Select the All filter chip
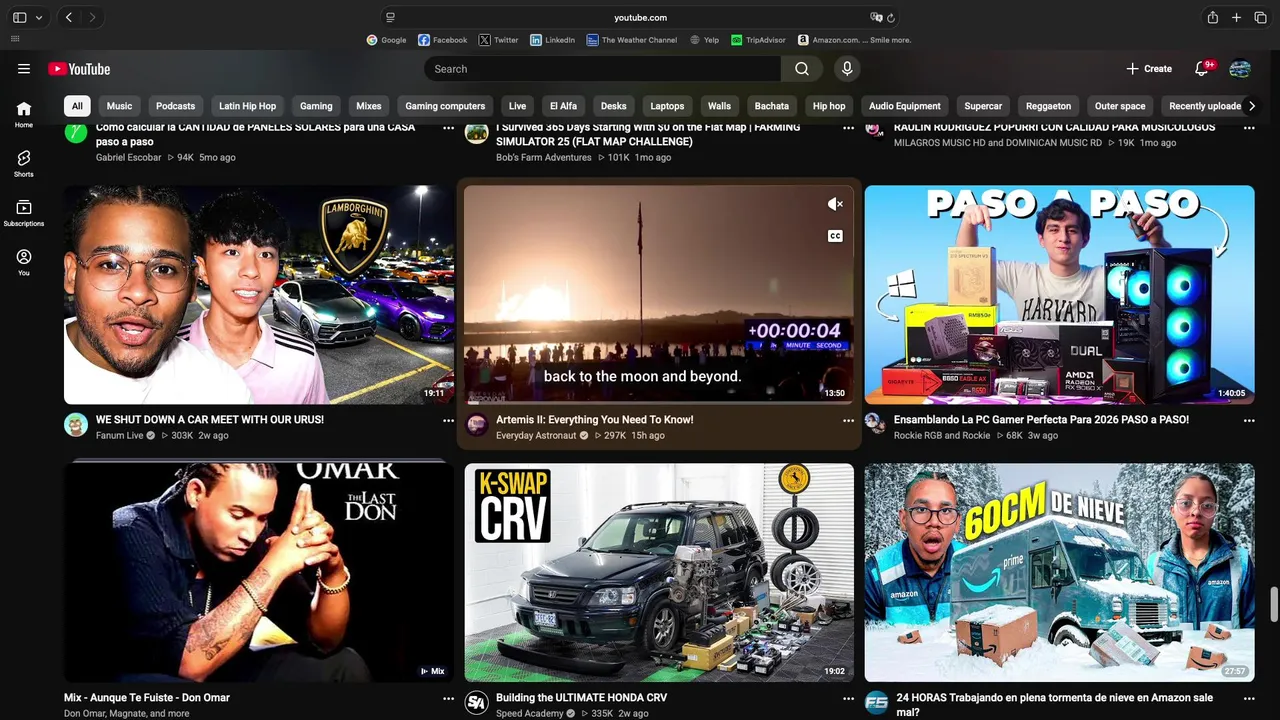Image resolution: width=1280 pixels, height=720 pixels. 77,106
